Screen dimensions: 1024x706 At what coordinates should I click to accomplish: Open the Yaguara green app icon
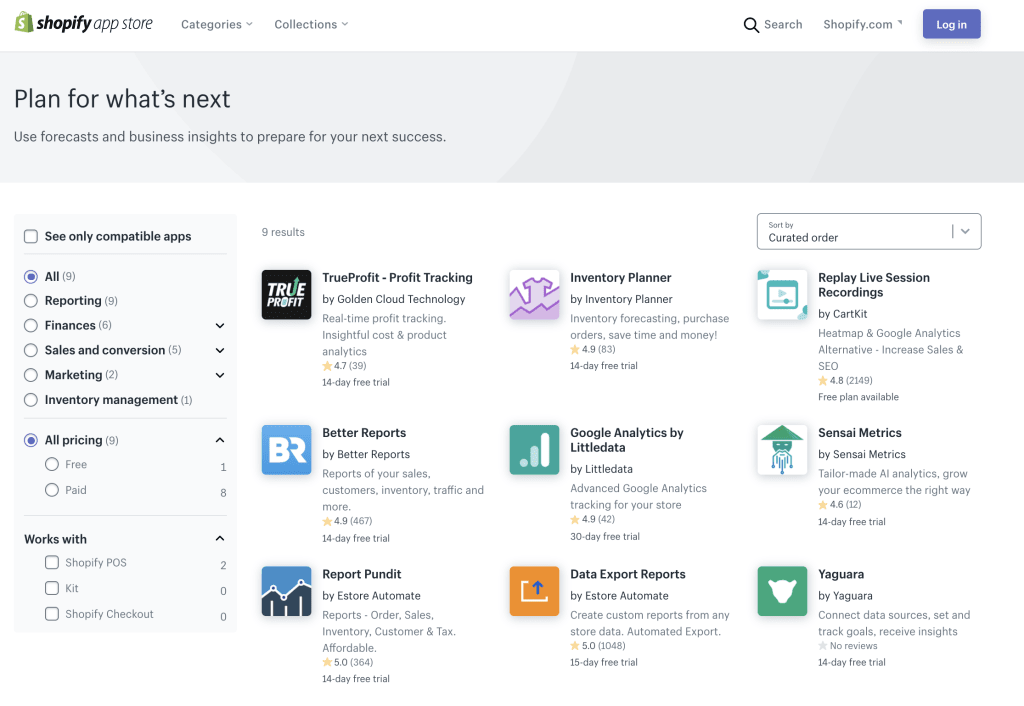782,591
